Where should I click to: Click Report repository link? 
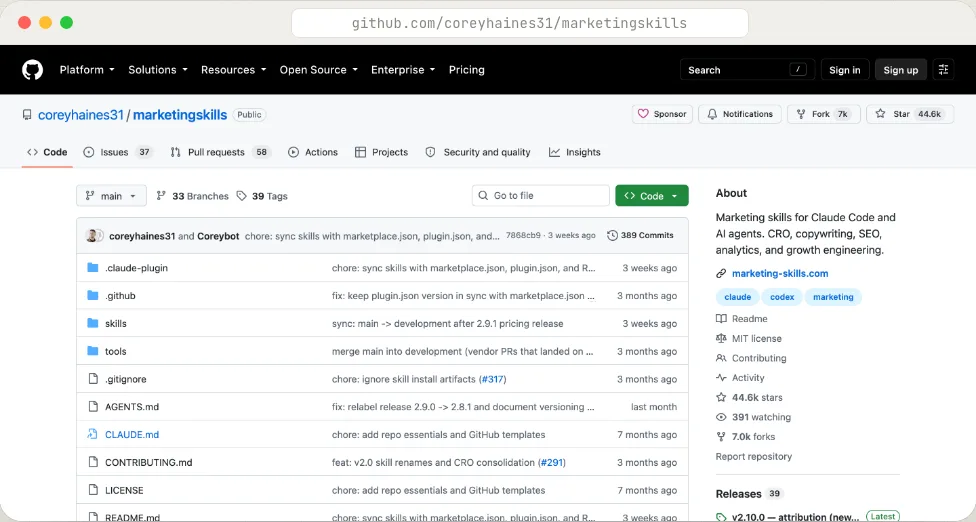(x=754, y=456)
